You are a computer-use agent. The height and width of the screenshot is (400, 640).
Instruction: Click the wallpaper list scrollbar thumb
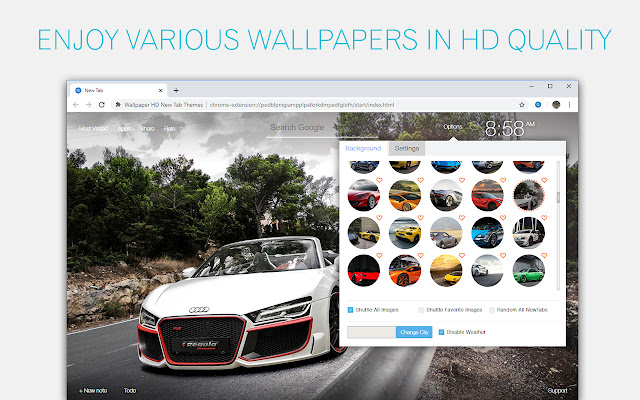tap(558, 197)
